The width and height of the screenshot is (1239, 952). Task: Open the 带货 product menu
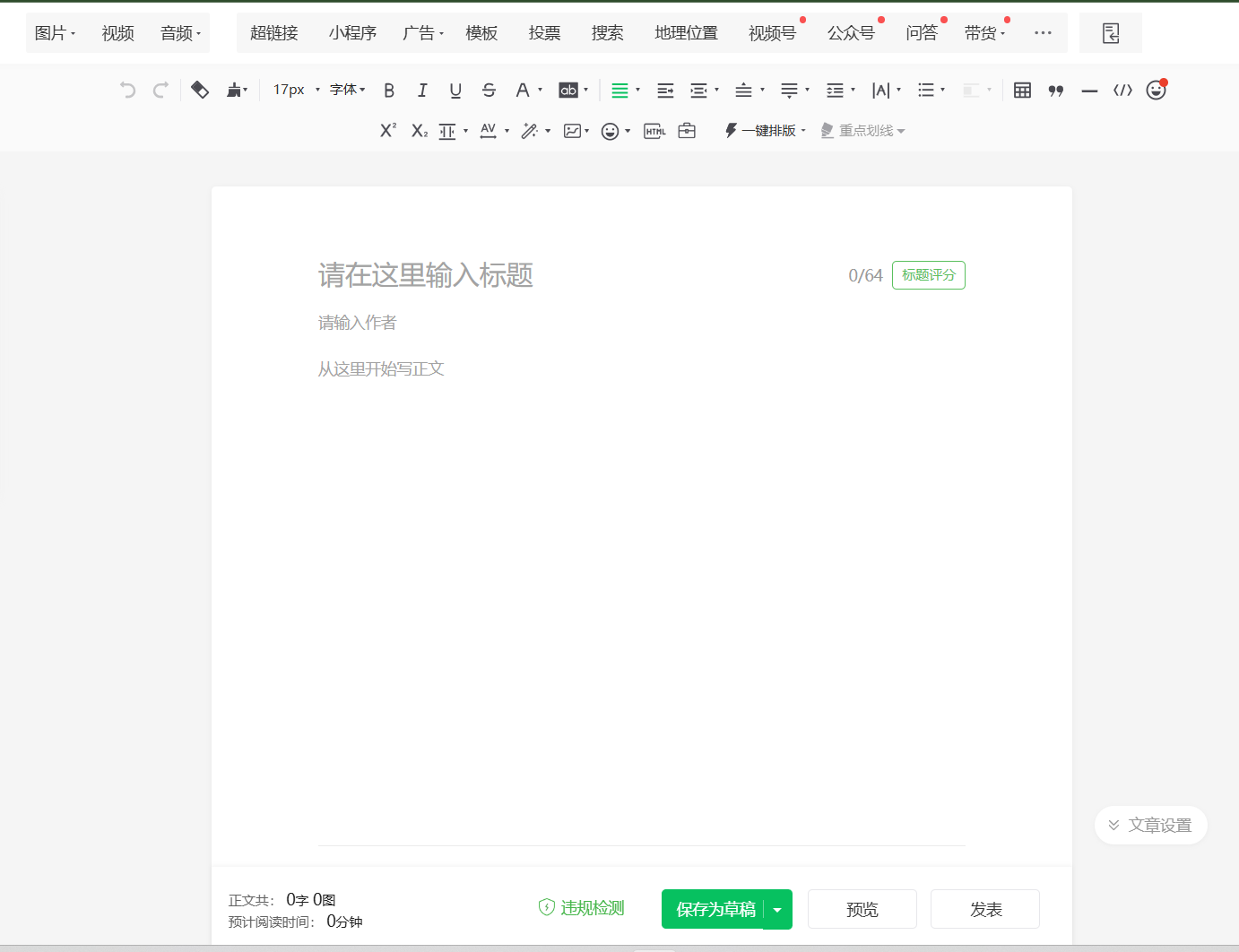point(984,33)
